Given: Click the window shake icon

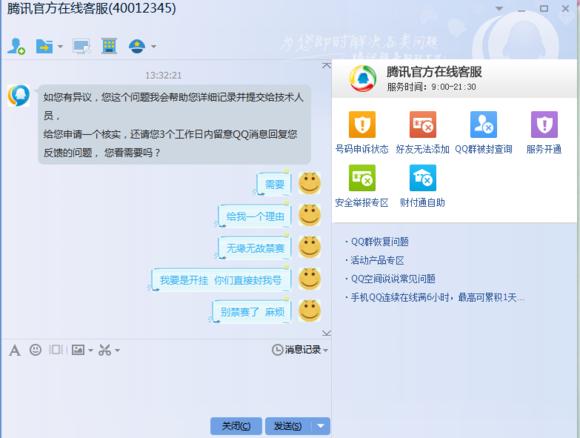Looking at the screenshot, I should [56, 350].
